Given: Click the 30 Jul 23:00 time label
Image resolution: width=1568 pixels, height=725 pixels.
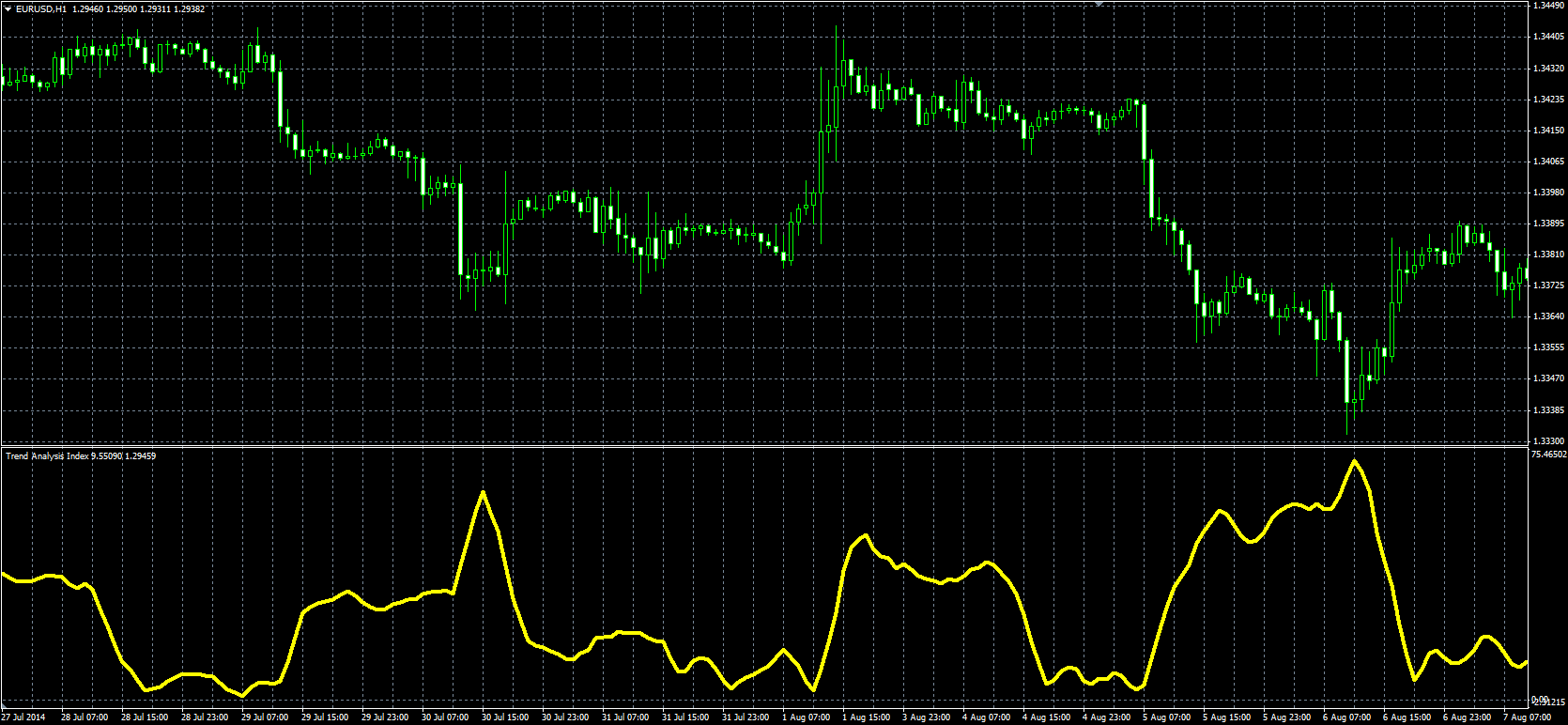Looking at the screenshot, I should point(564,717).
